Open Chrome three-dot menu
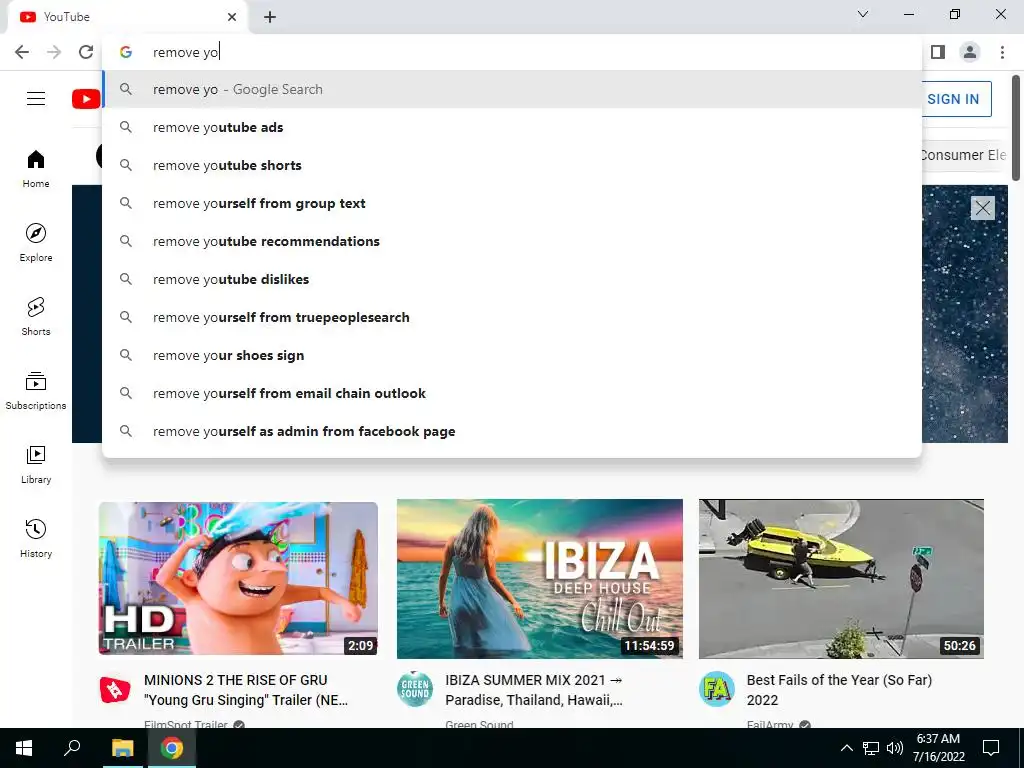 [1002, 52]
